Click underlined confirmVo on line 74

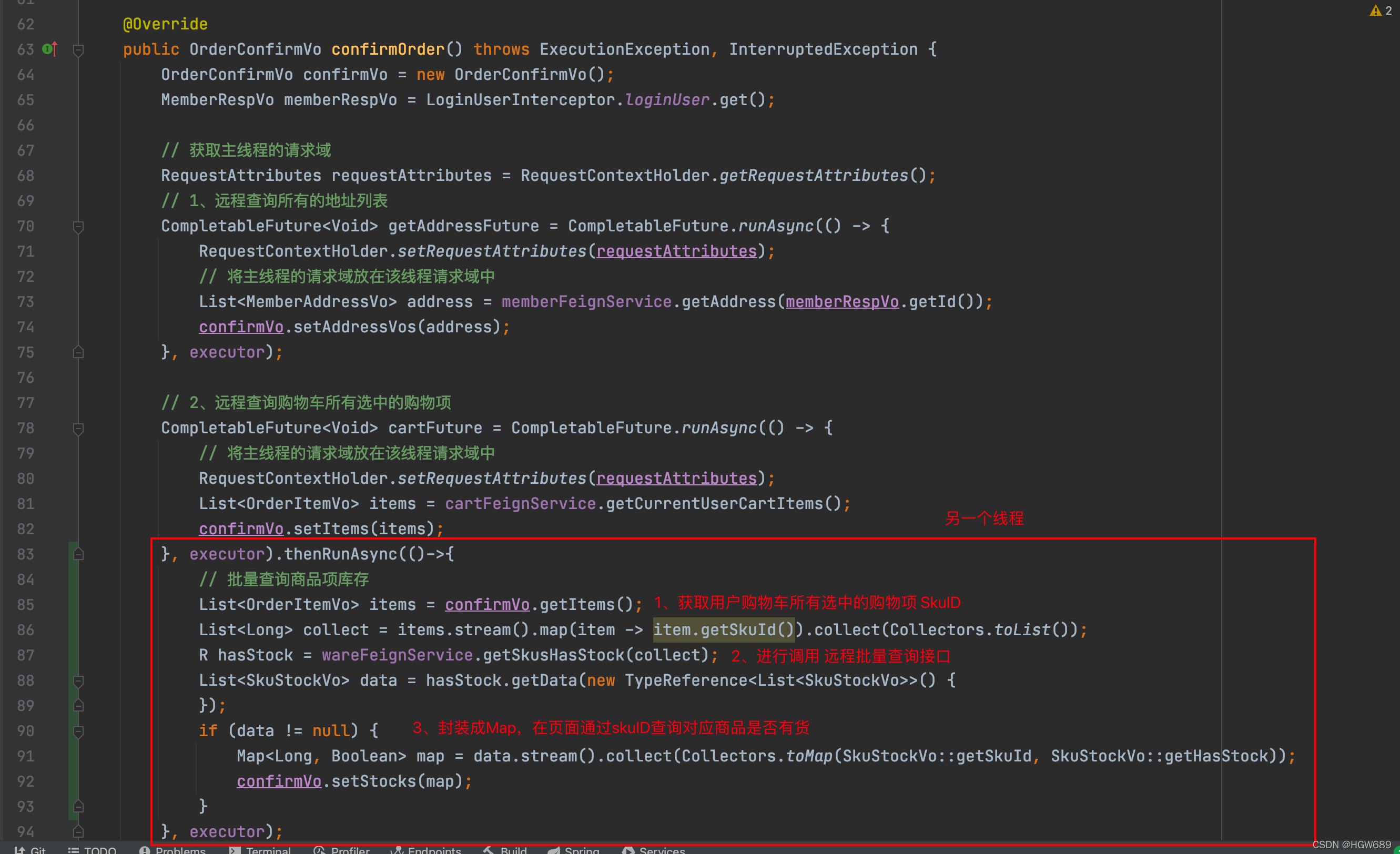pos(241,327)
